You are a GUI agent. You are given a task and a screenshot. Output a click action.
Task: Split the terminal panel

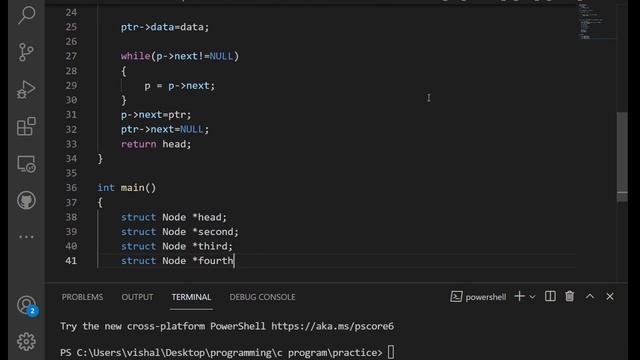tap(550, 296)
